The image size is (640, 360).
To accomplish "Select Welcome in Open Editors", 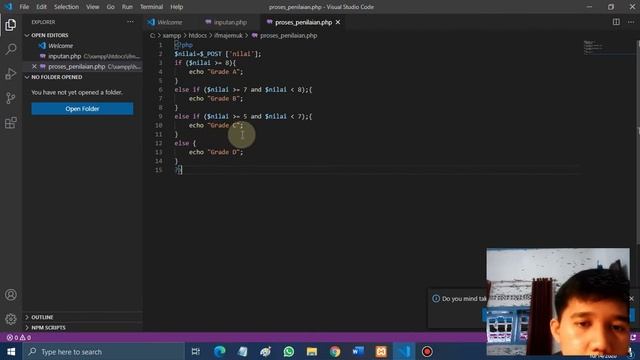I will [60, 46].
